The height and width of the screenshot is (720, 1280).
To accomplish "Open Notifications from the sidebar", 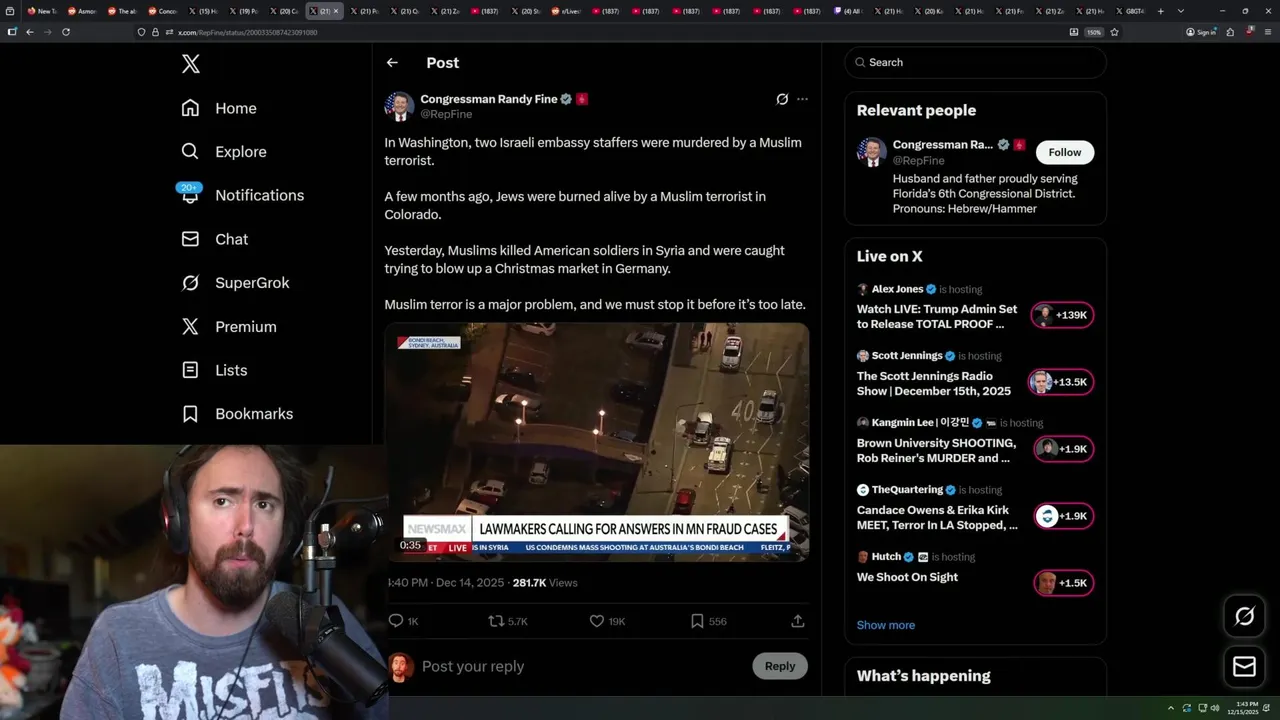I will [x=241, y=195].
